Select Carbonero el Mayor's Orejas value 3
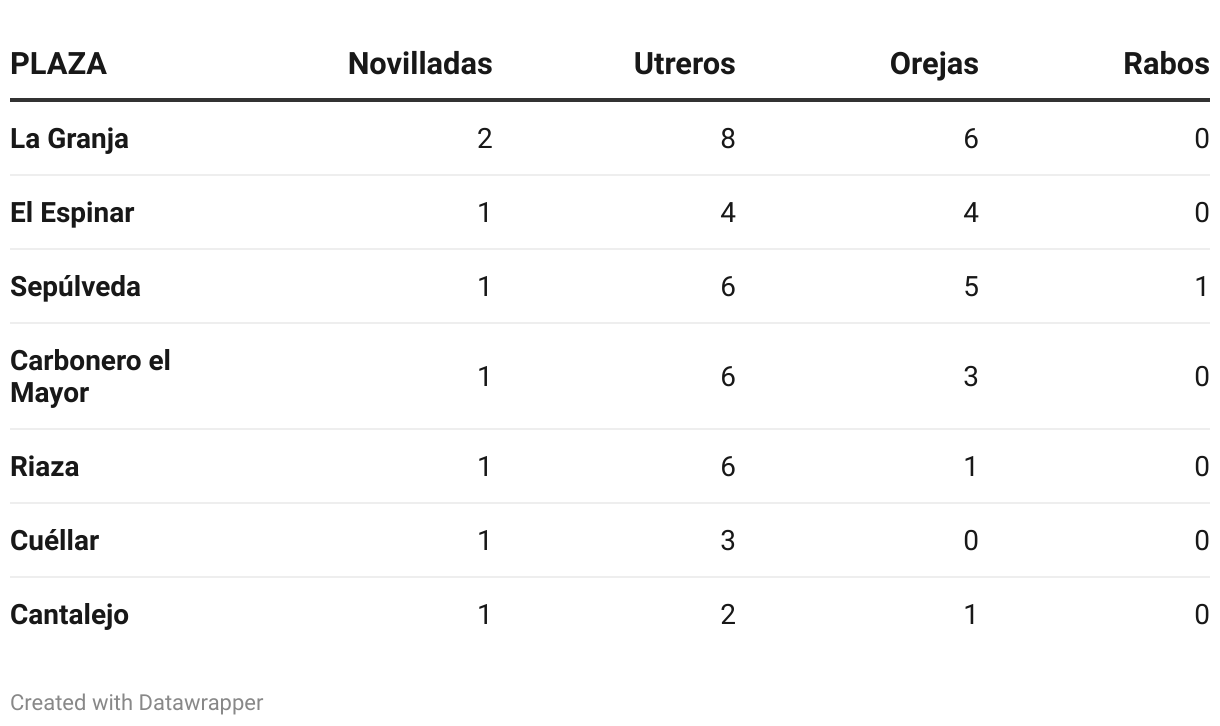The width and height of the screenshot is (1220, 726). coord(970,376)
